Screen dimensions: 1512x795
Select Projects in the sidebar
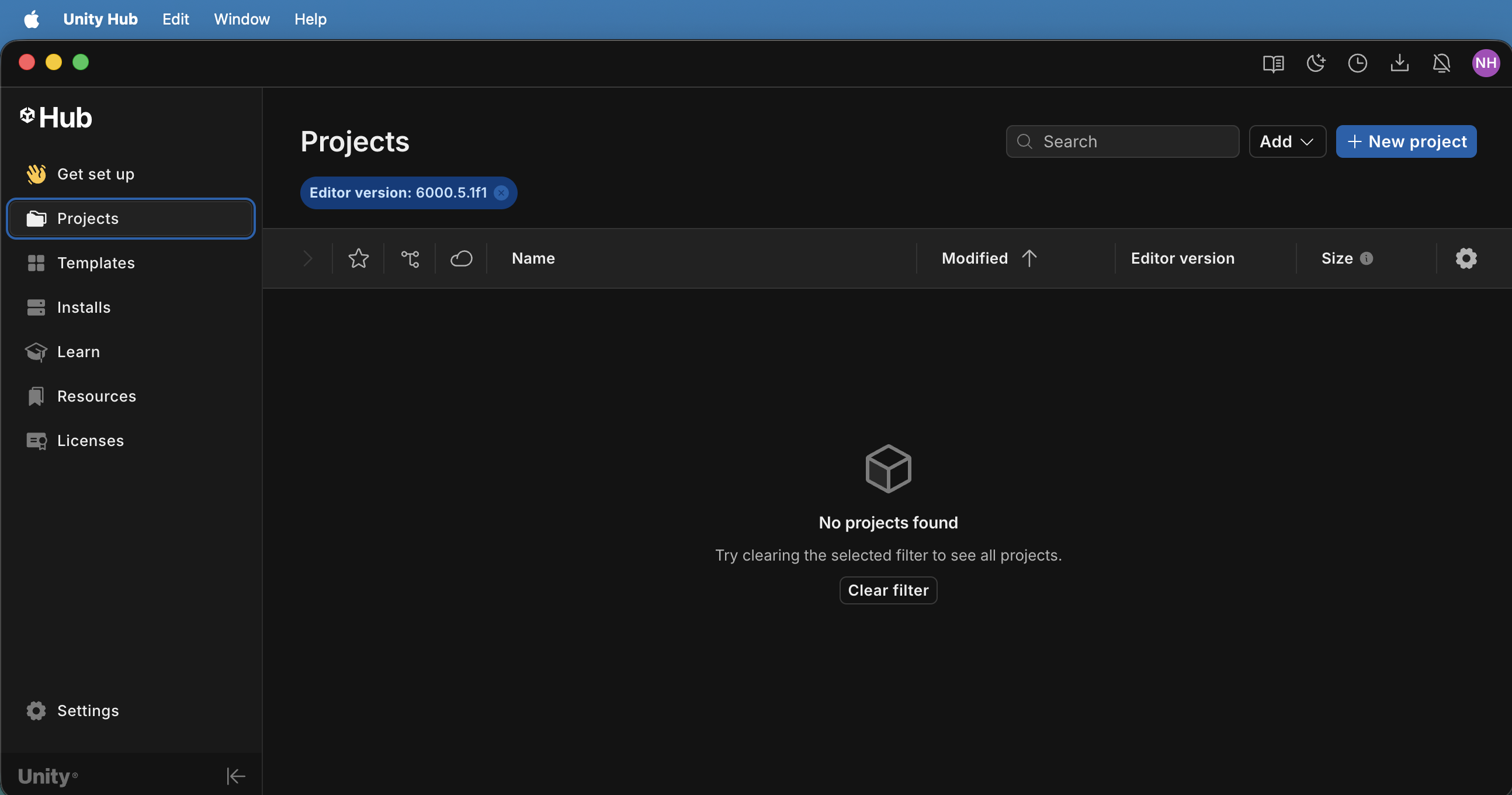click(x=131, y=219)
